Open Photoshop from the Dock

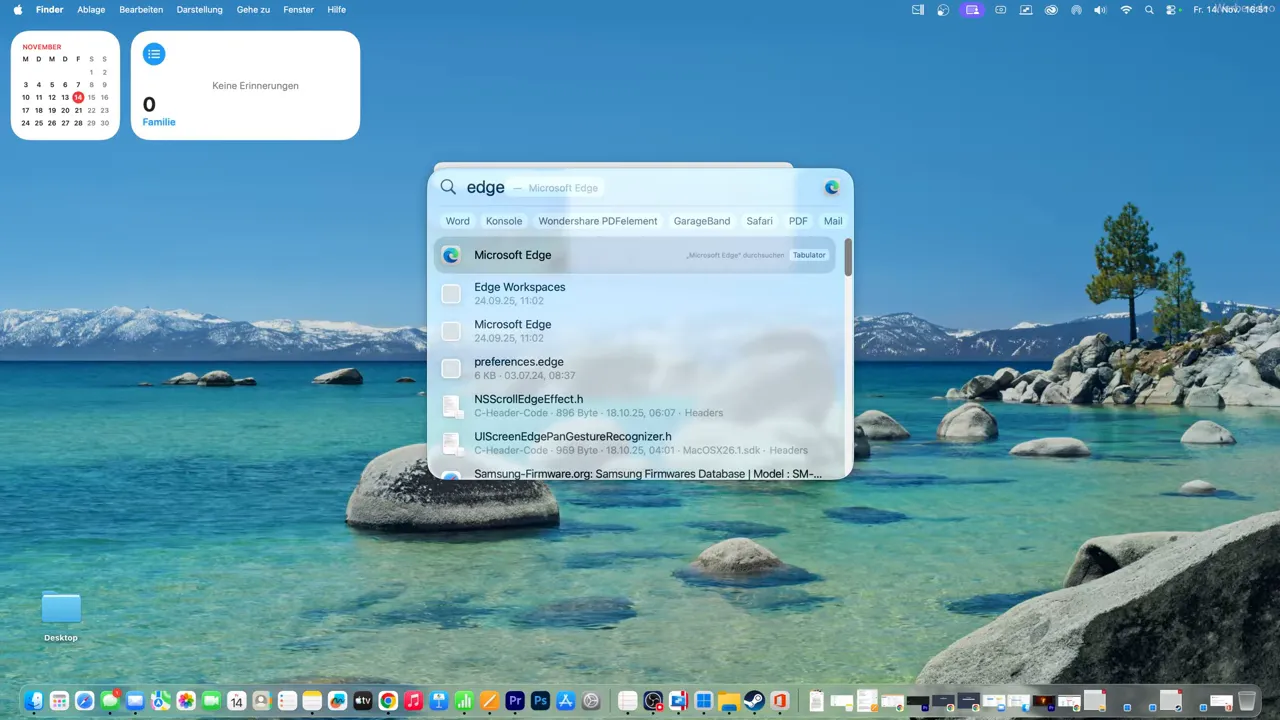(x=540, y=700)
